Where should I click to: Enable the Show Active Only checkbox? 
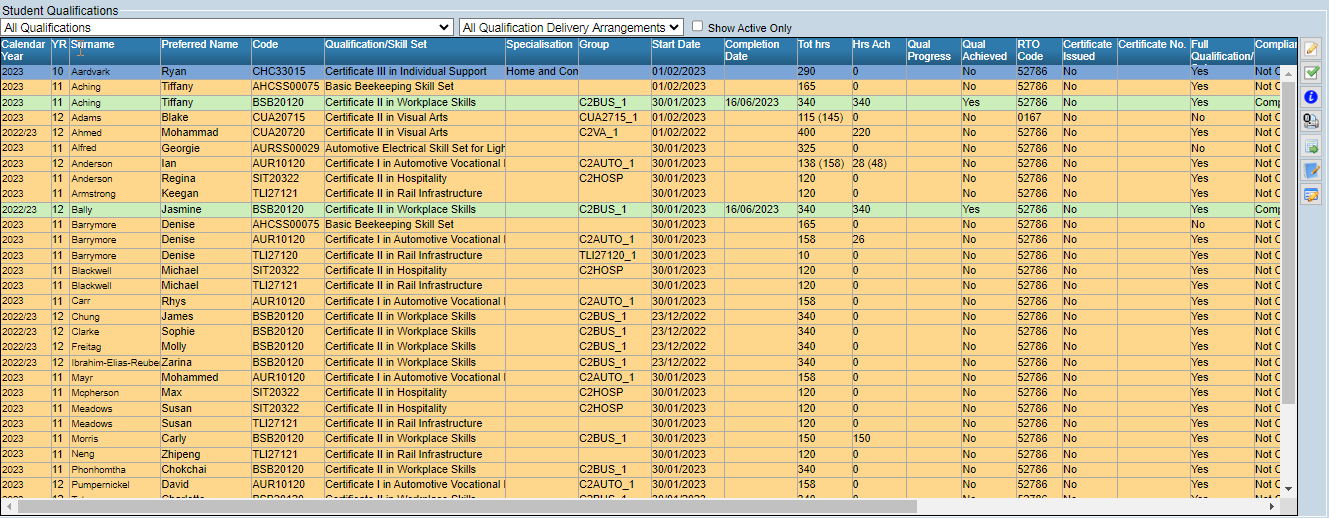coord(697,27)
